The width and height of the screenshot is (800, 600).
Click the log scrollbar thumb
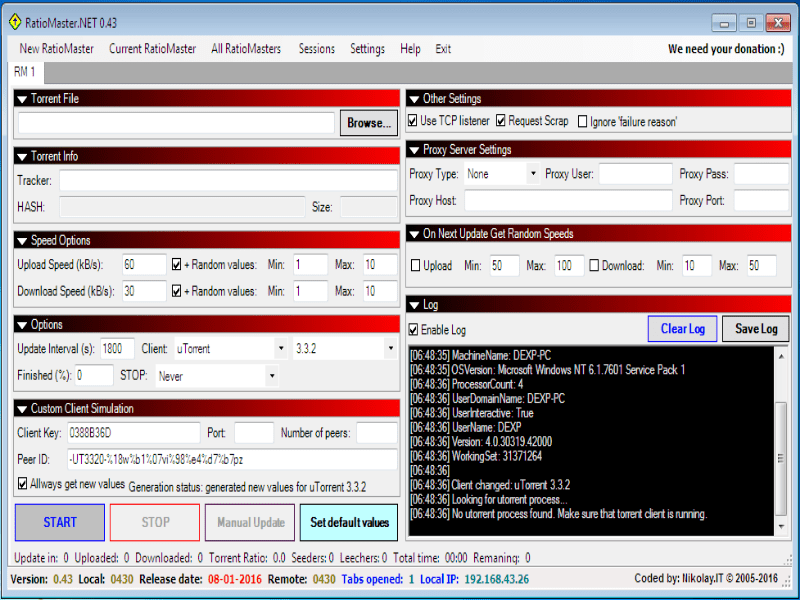coord(781,459)
